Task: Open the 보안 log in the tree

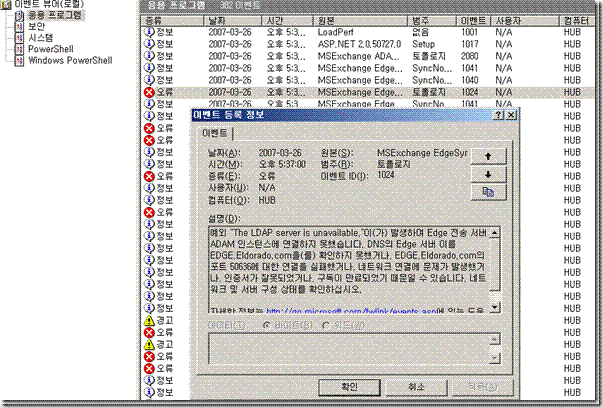Action: (37, 27)
